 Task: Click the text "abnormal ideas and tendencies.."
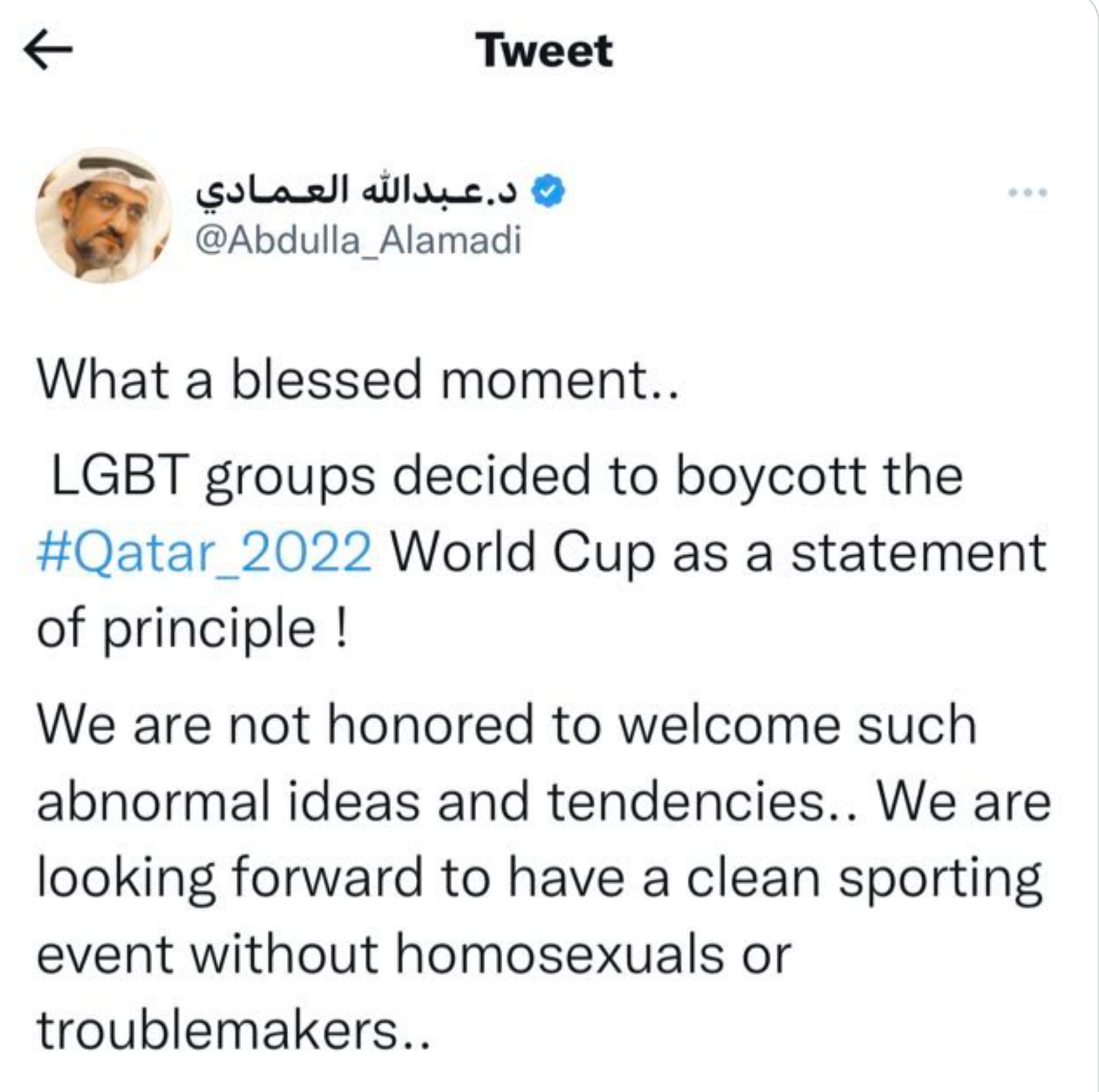[x=447, y=802]
